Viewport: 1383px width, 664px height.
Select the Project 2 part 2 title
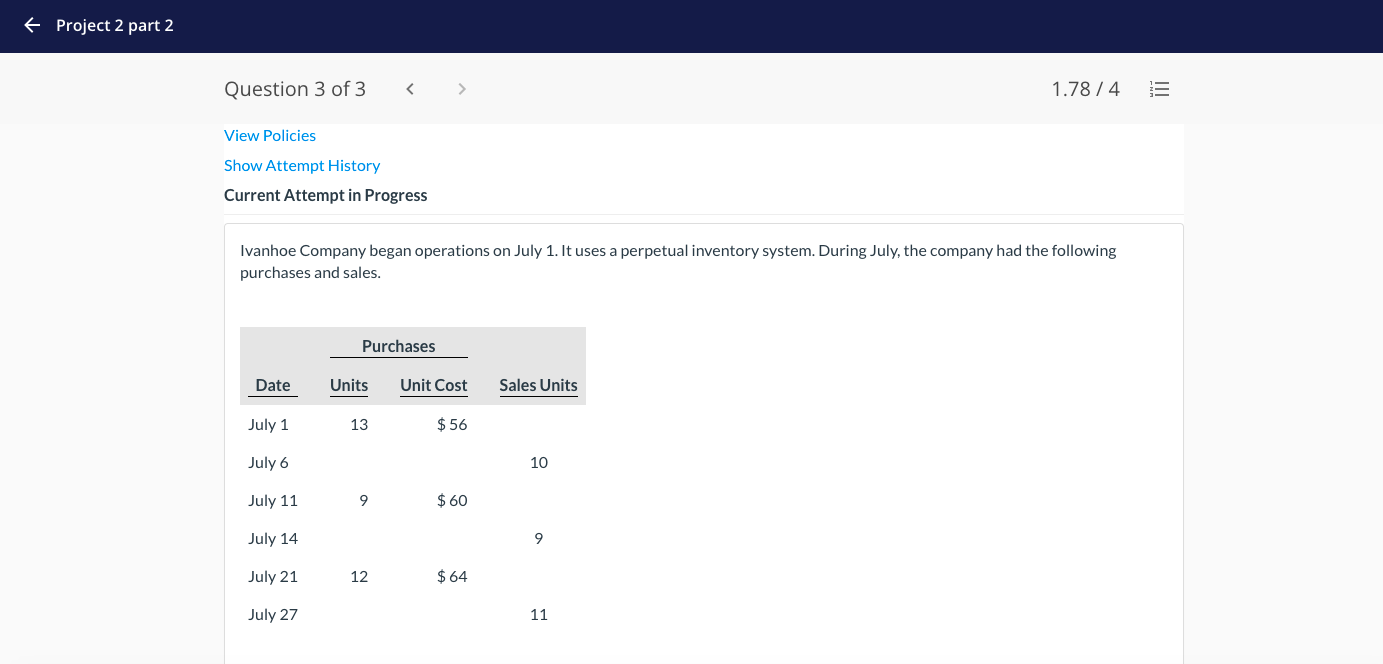(x=115, y=25)
